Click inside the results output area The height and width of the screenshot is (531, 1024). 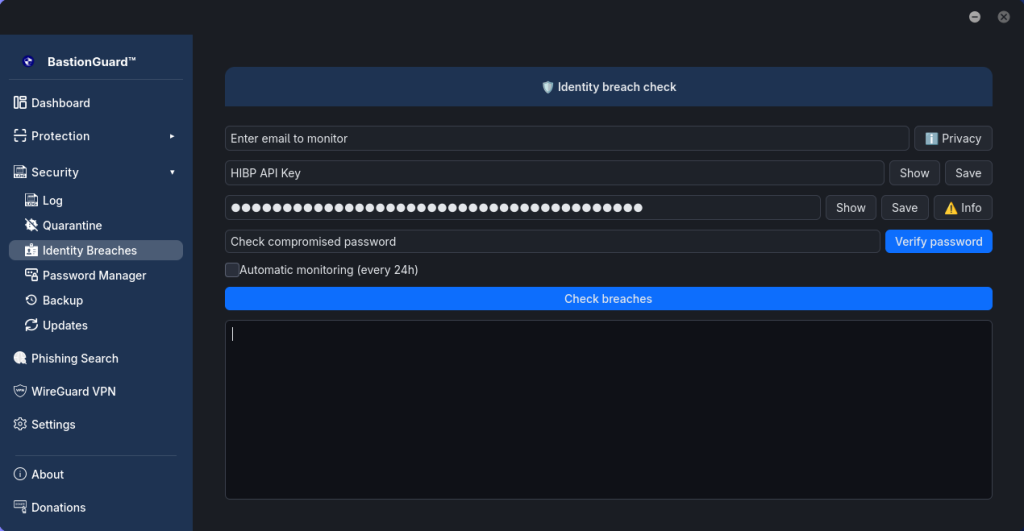609,410
